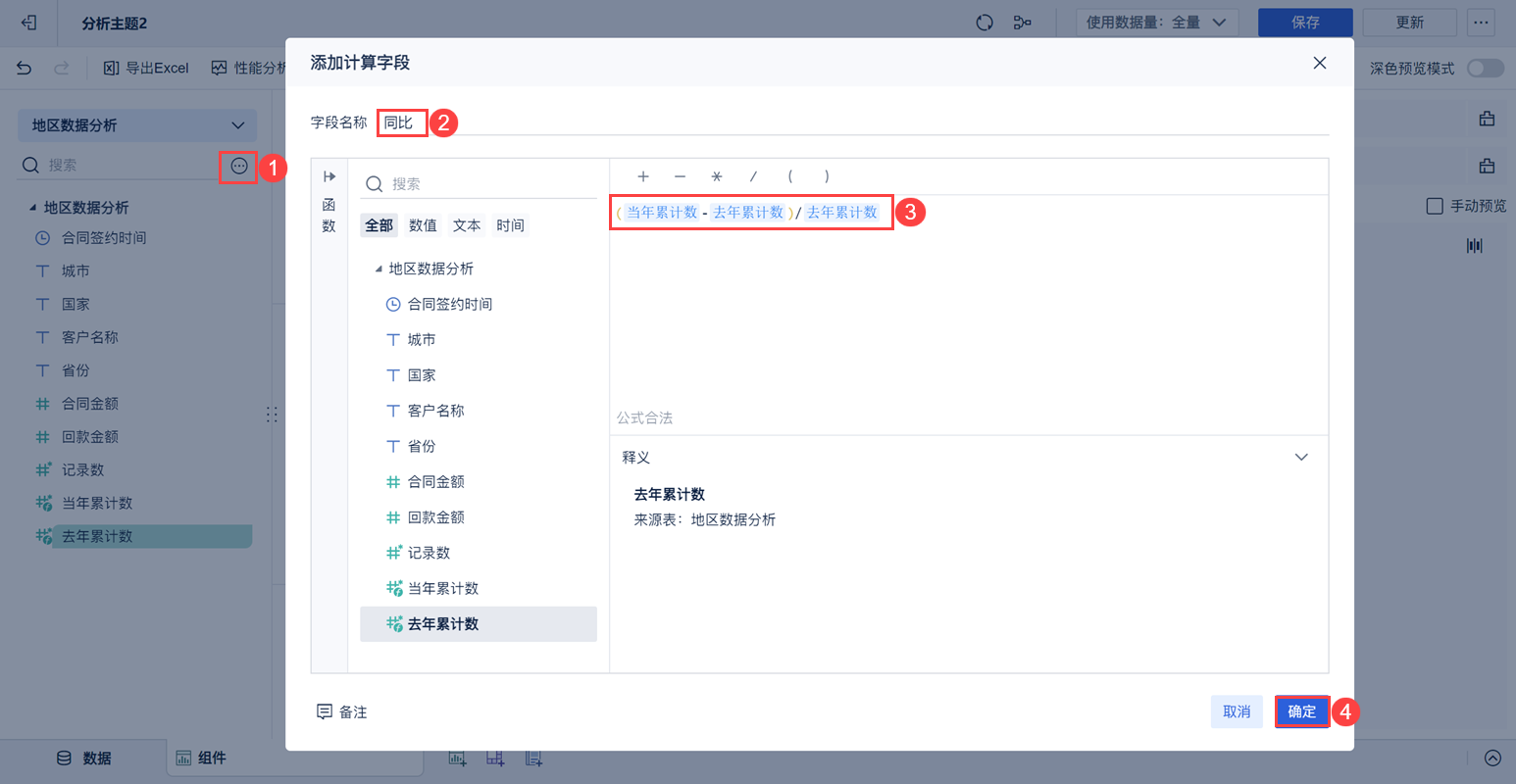
Task: Select the 全部 filter tab
Action: (379, 225)
